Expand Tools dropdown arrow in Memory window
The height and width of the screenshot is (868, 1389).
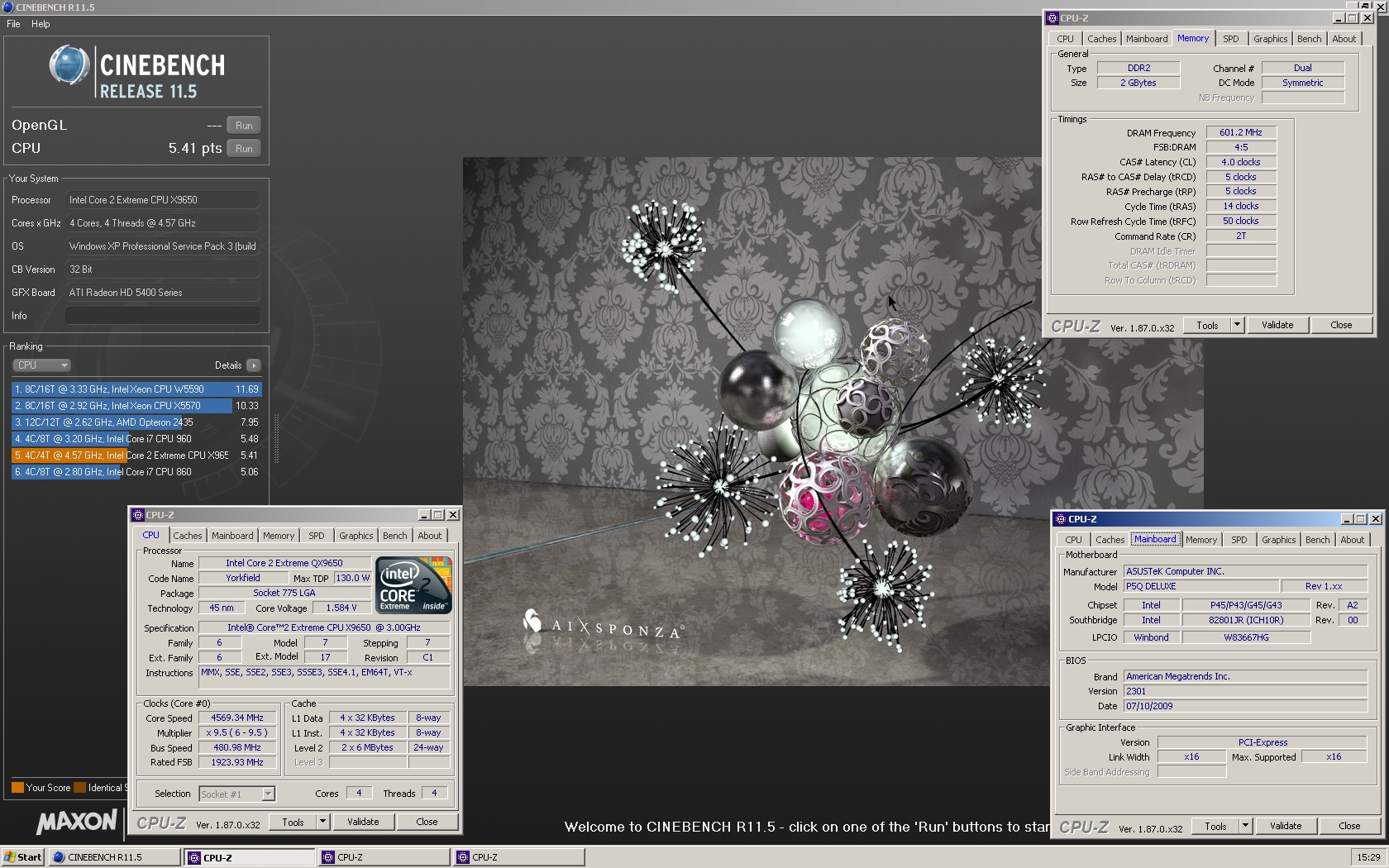(1238, 325)
